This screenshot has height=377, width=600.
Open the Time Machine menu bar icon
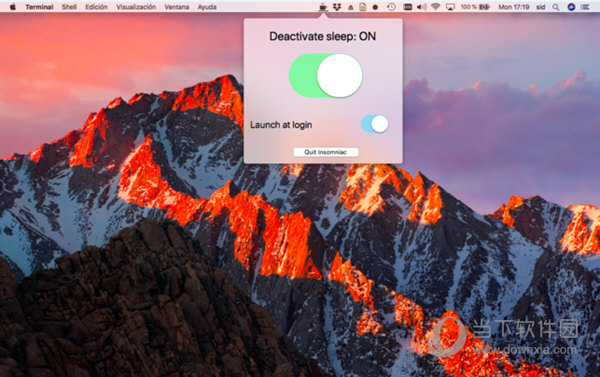point(391,7)
